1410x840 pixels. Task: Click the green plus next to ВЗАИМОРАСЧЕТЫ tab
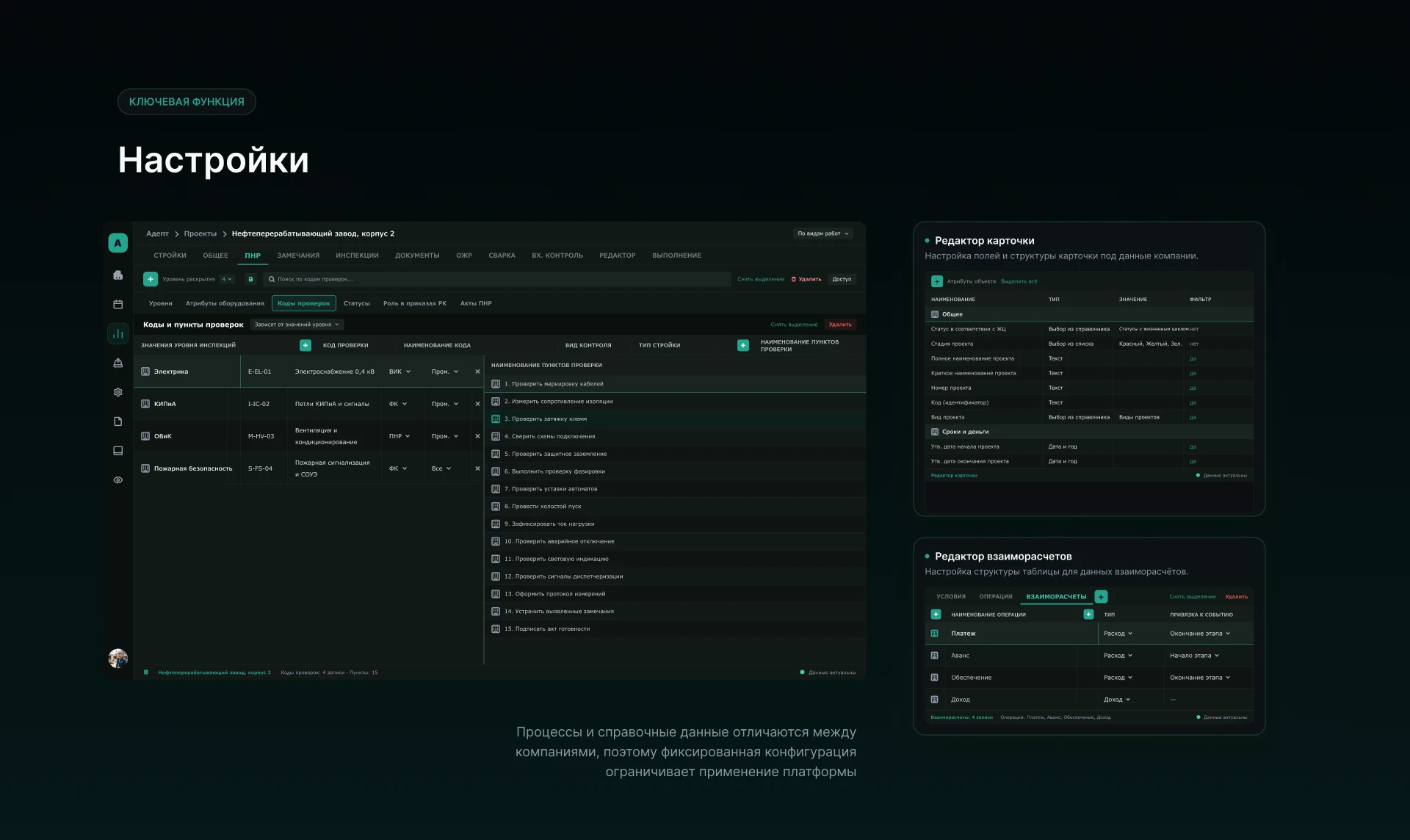(1101, 596)
